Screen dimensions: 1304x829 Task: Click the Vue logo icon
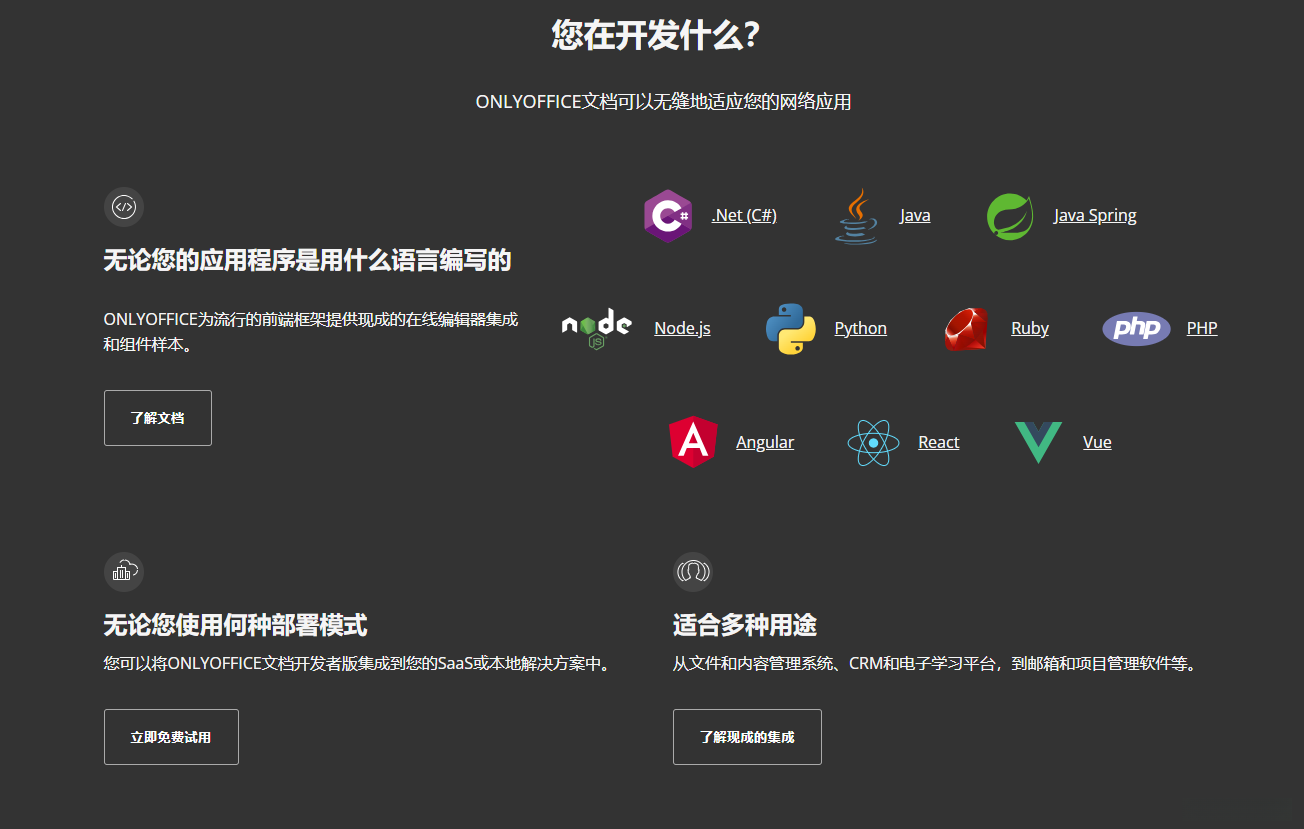pos(1038,441)
